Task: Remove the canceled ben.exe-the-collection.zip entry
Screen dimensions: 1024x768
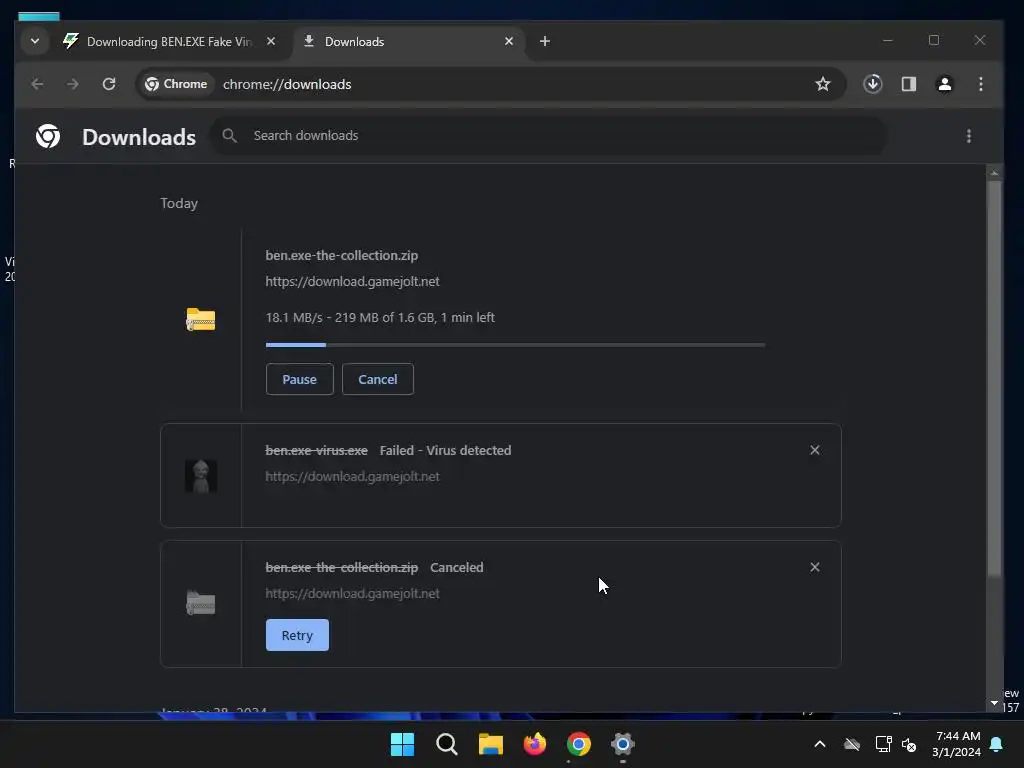Action: (814, 567)
